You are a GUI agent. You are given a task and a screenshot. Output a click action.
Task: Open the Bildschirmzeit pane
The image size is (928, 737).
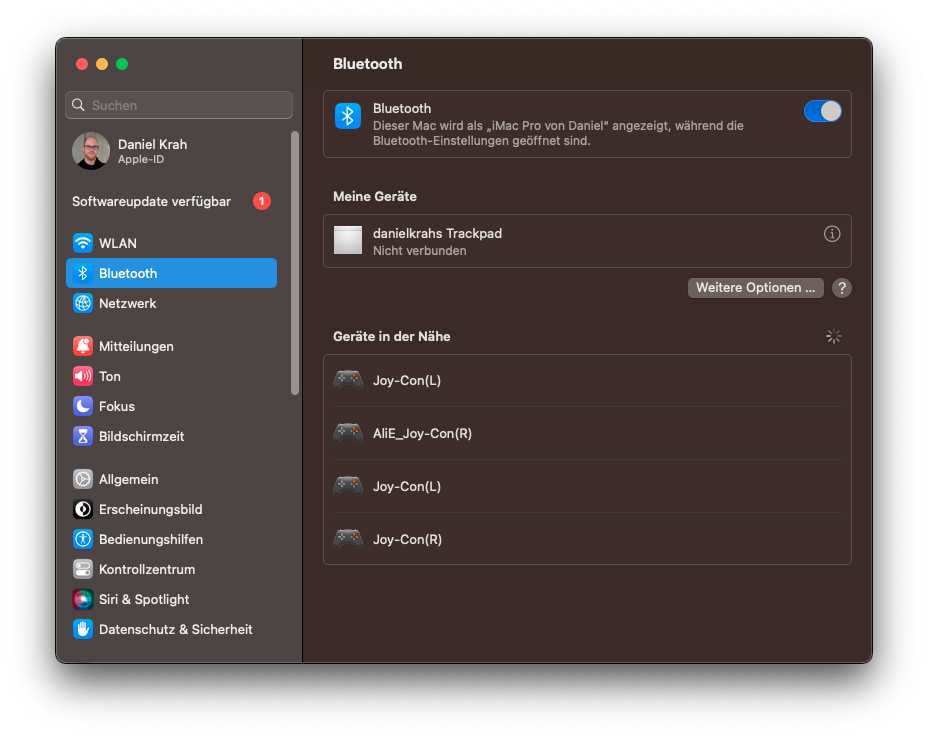[171, 436]
